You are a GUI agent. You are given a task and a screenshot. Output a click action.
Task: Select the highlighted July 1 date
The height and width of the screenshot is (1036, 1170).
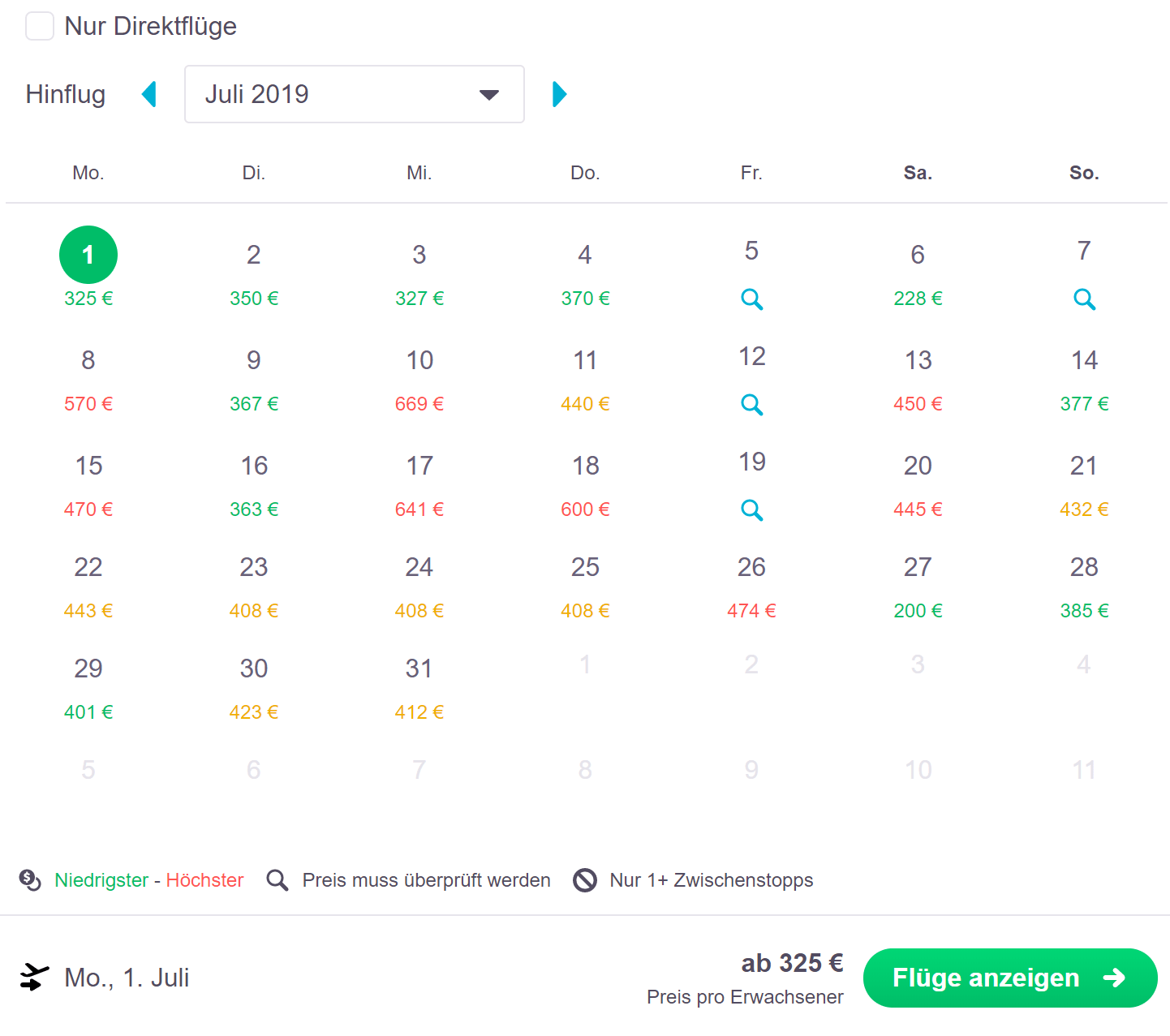[x=88, y=255]
